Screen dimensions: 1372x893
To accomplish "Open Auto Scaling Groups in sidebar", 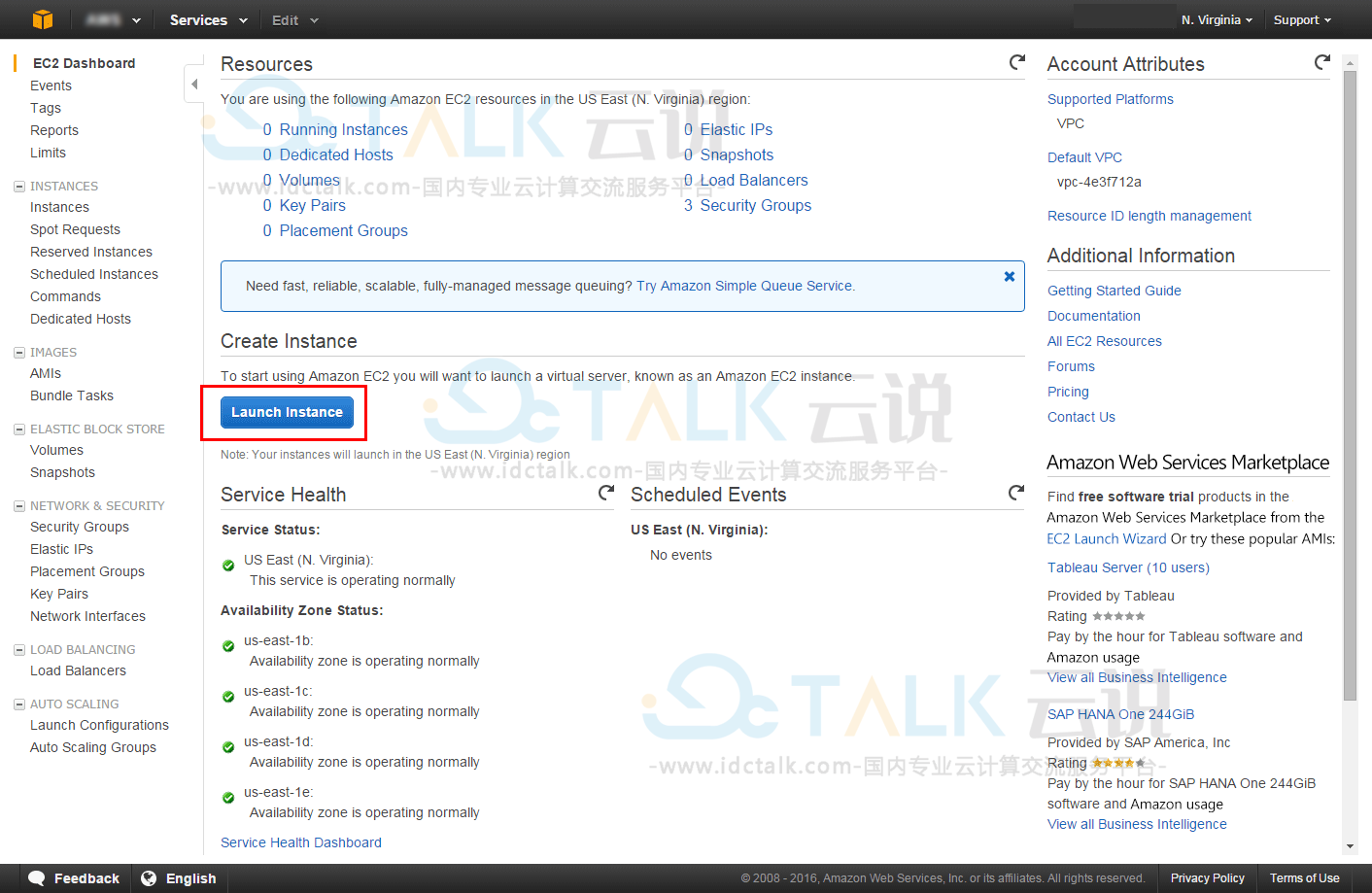I will point(93,747).
